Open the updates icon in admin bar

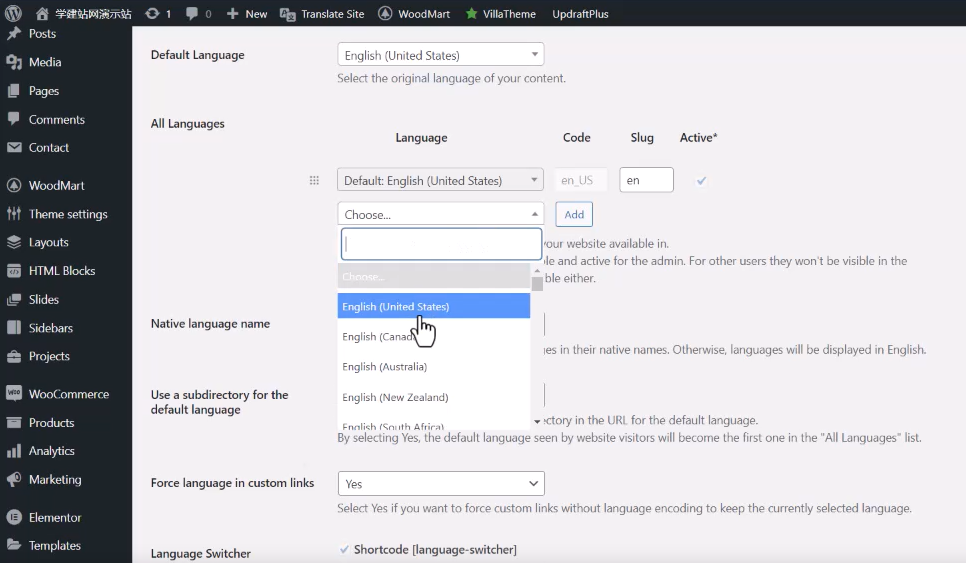tap(152, 14)
